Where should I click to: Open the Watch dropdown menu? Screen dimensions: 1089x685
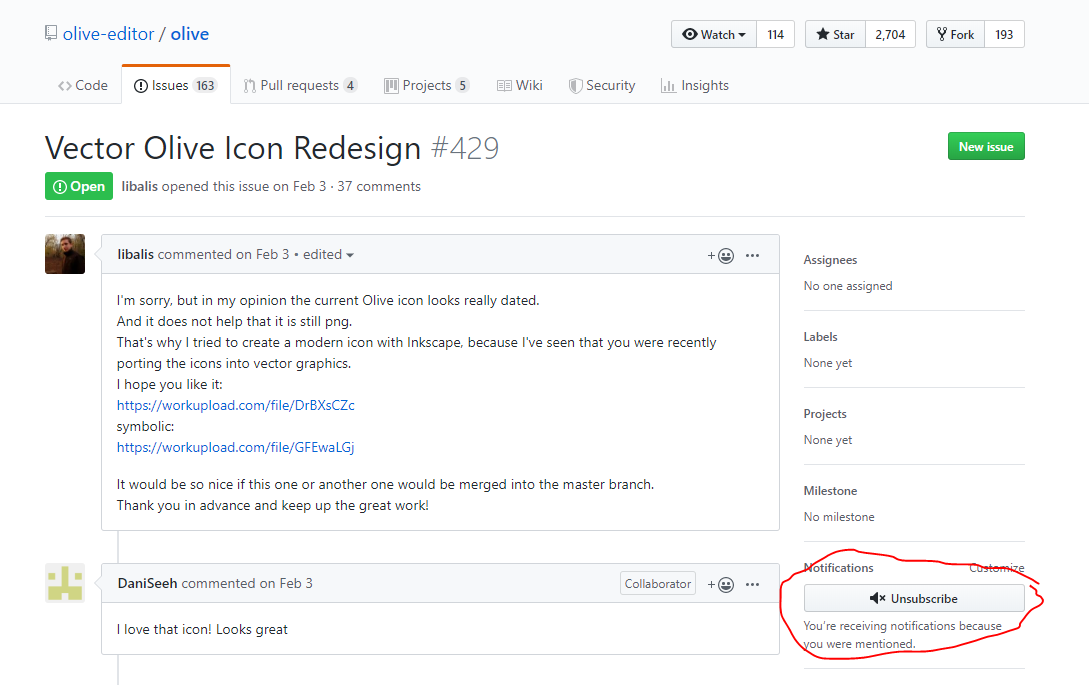coord(714,34)
